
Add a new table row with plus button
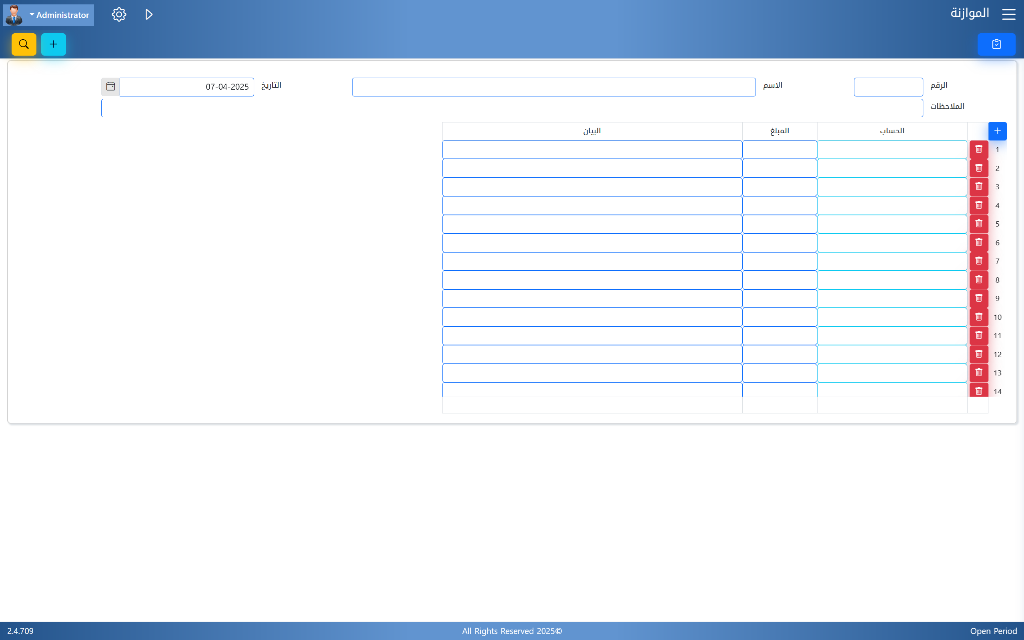click(x=997, y=131)
